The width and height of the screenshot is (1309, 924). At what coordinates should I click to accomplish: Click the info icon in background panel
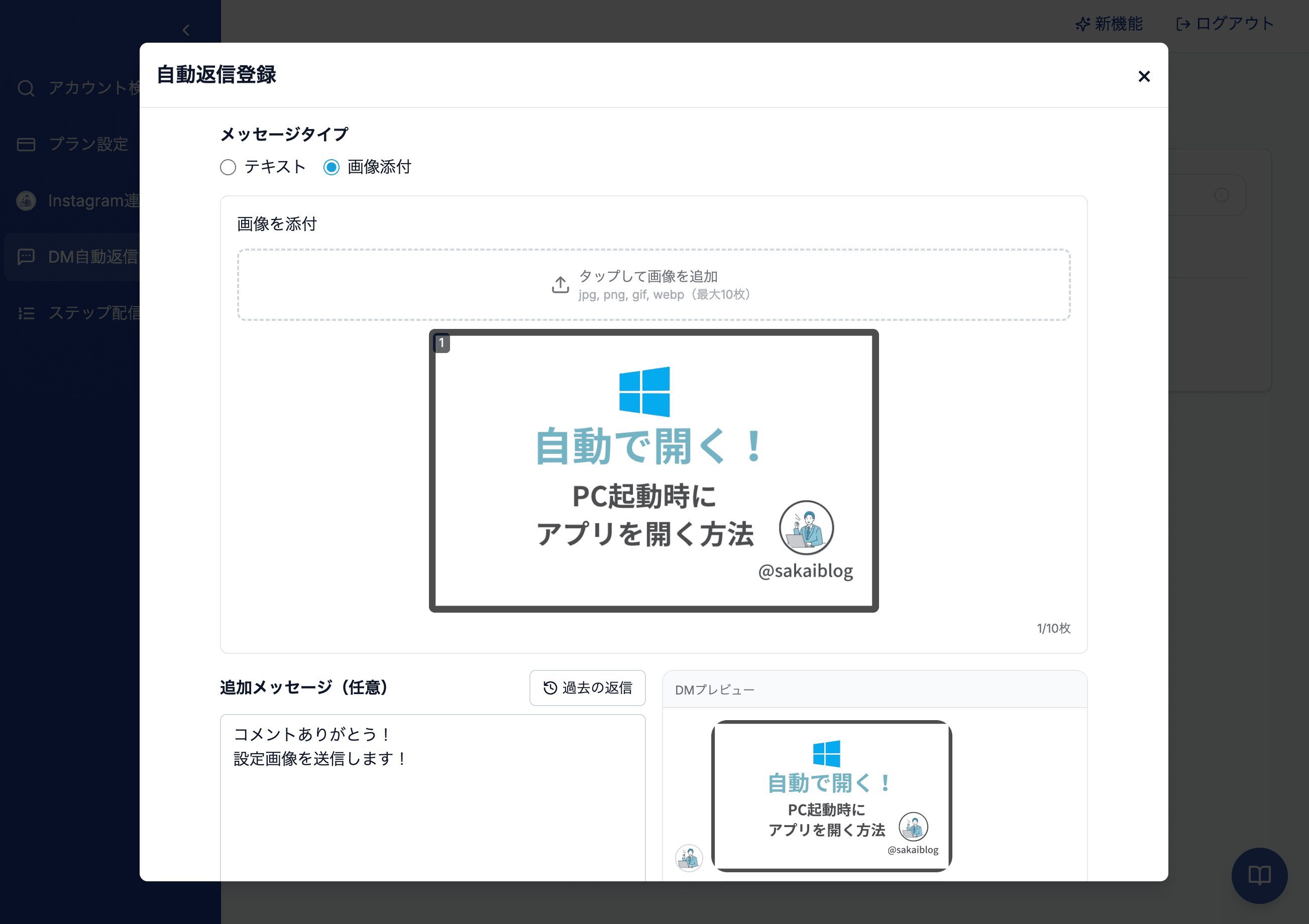tap(1221, 195)
